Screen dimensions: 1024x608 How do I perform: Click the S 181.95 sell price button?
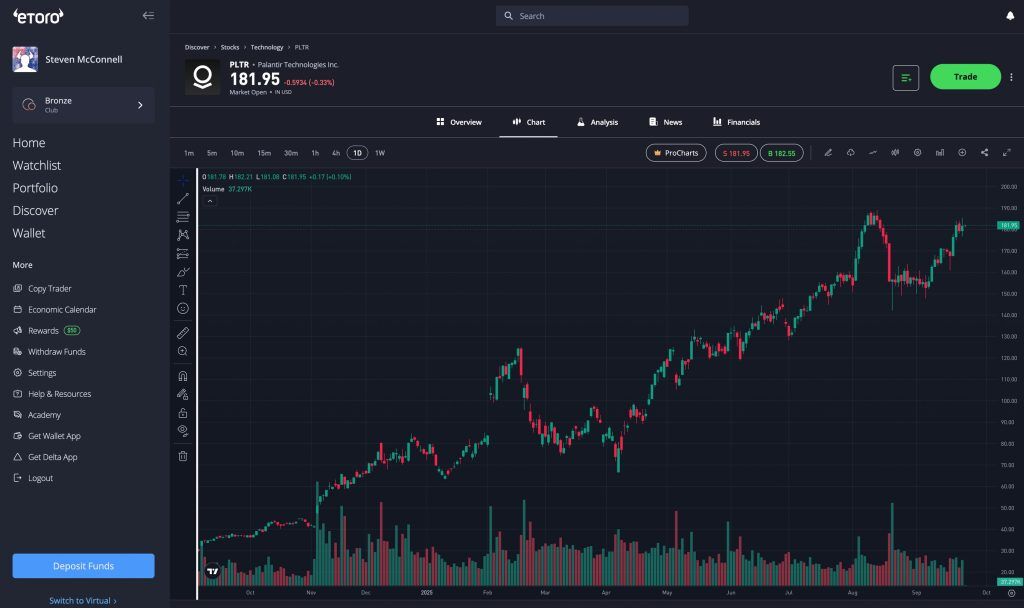click(736, 153)
